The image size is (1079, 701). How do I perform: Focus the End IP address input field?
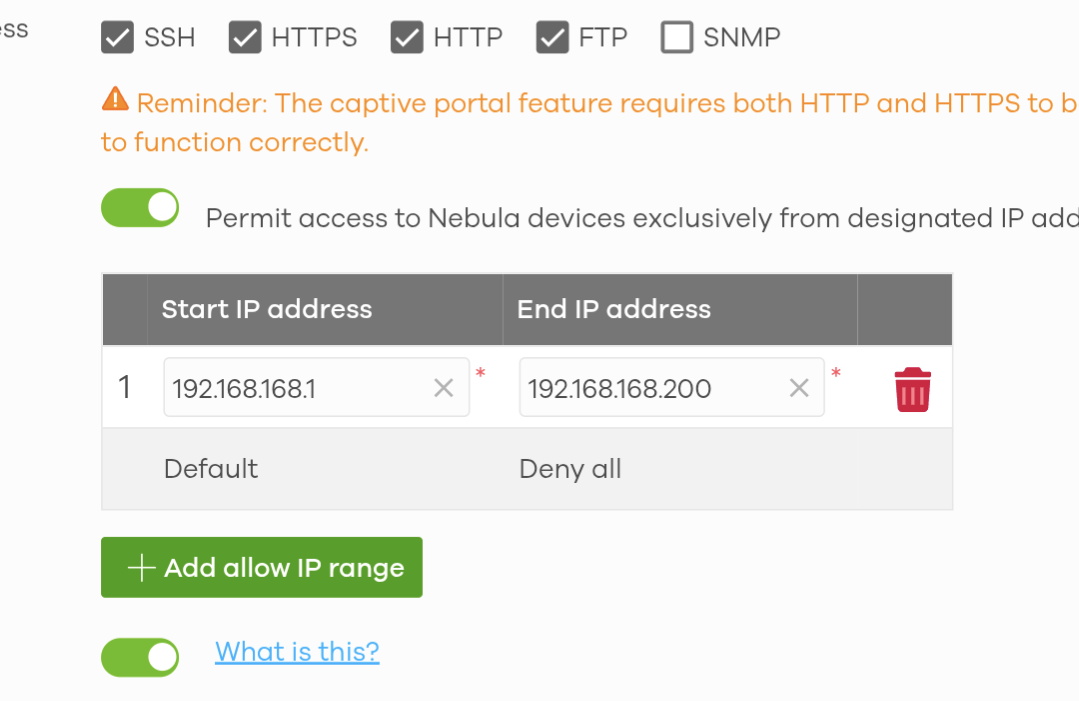651,387
